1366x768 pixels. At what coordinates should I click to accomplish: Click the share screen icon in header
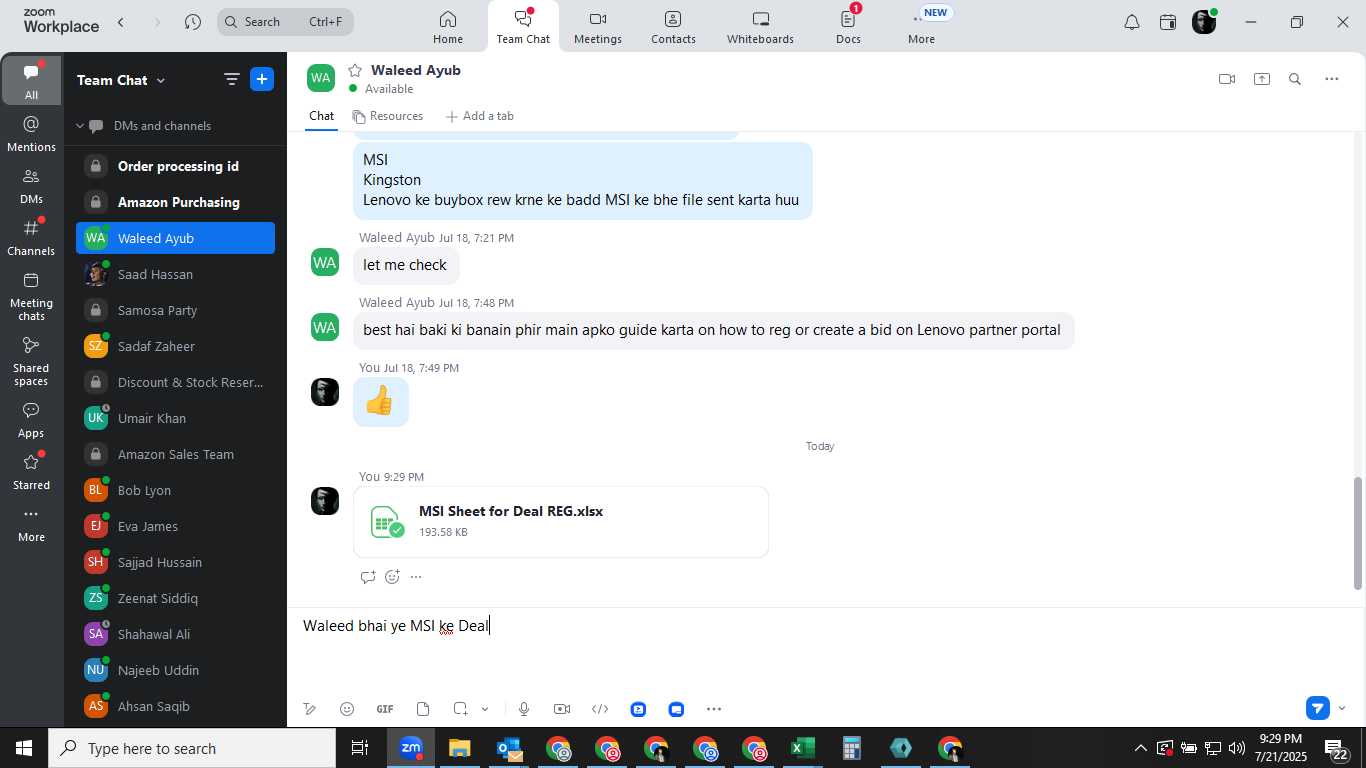tap(1262, 79)
